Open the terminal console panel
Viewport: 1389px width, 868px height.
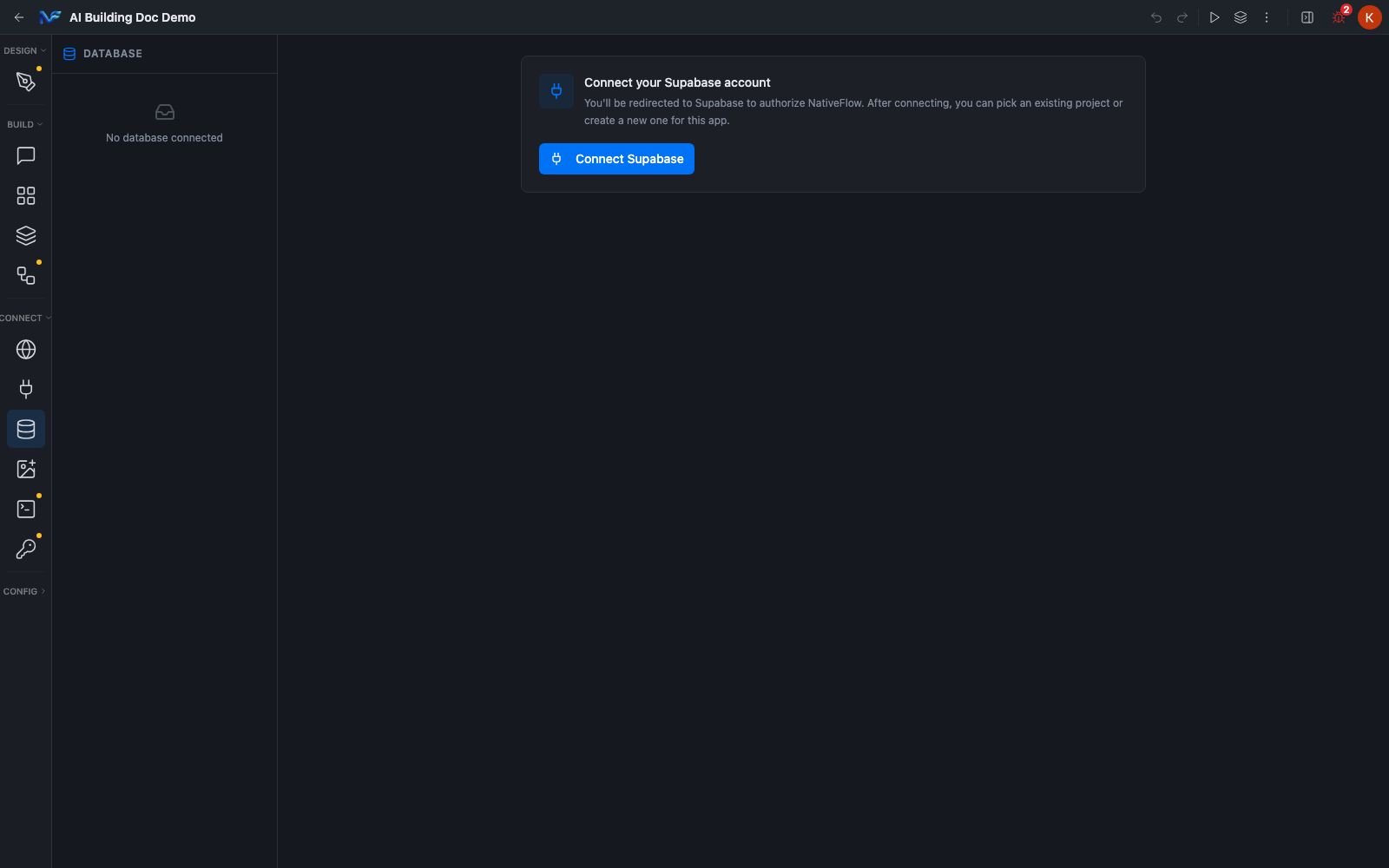click(26, 509)
